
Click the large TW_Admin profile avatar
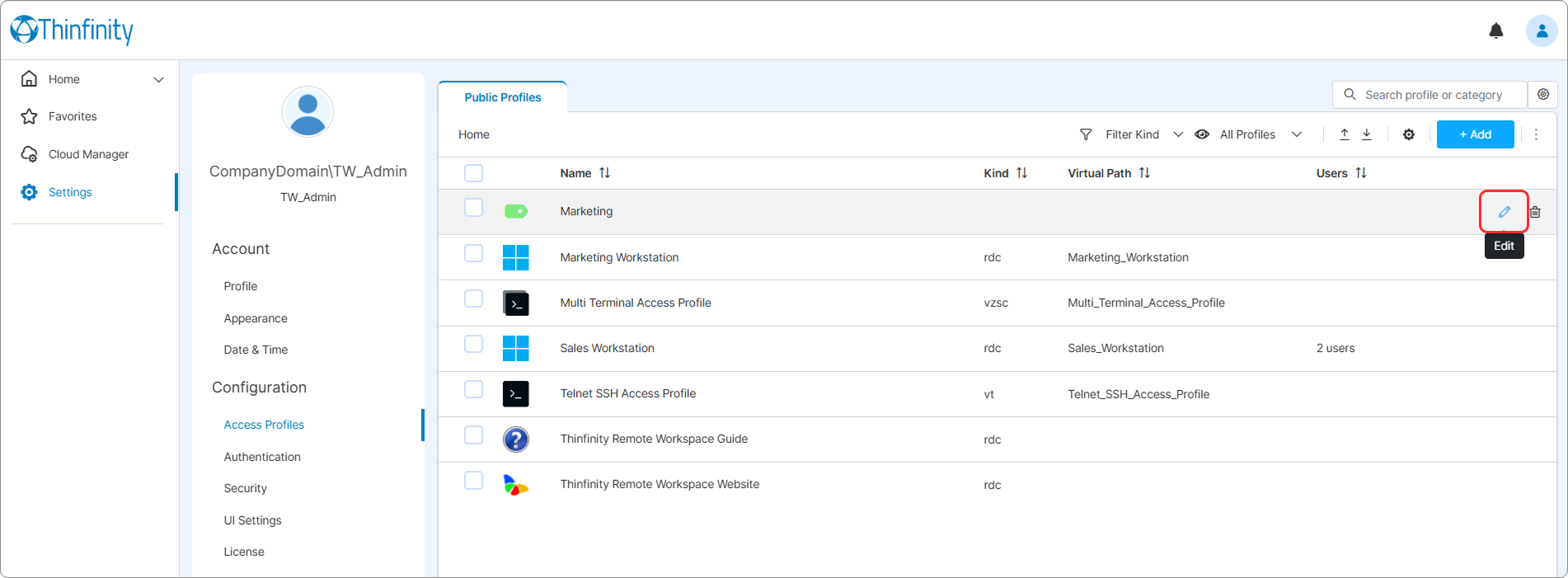pos(307,111)
